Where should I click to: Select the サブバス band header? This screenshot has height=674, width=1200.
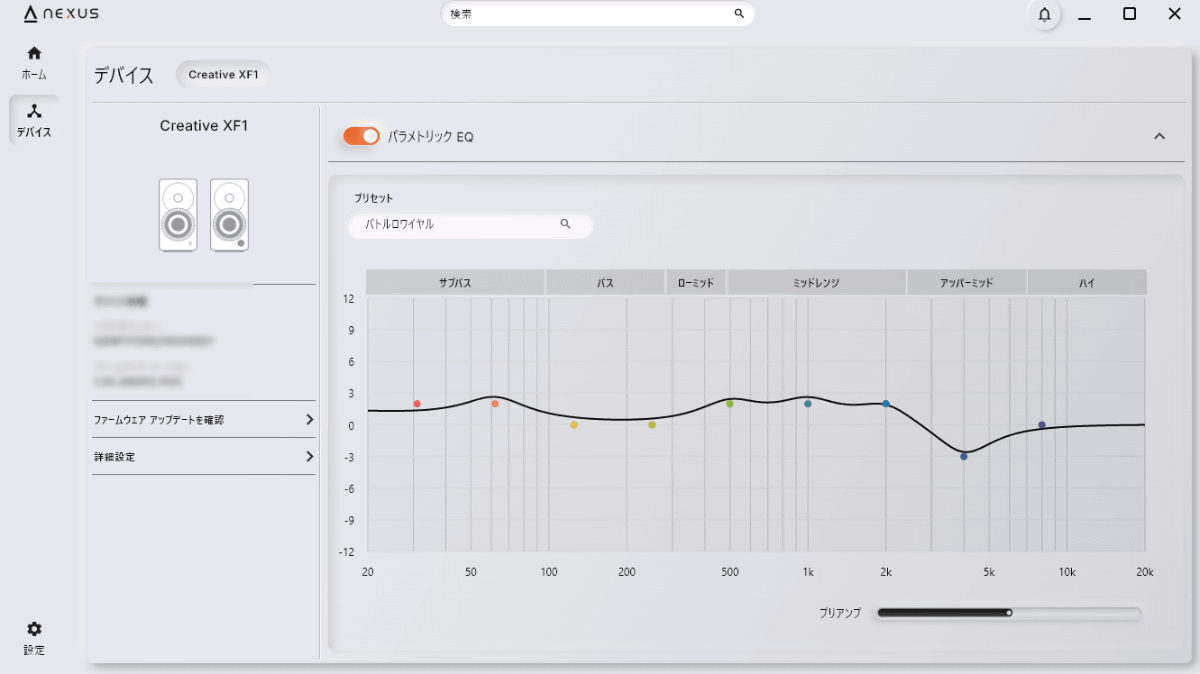pos(455,283)
